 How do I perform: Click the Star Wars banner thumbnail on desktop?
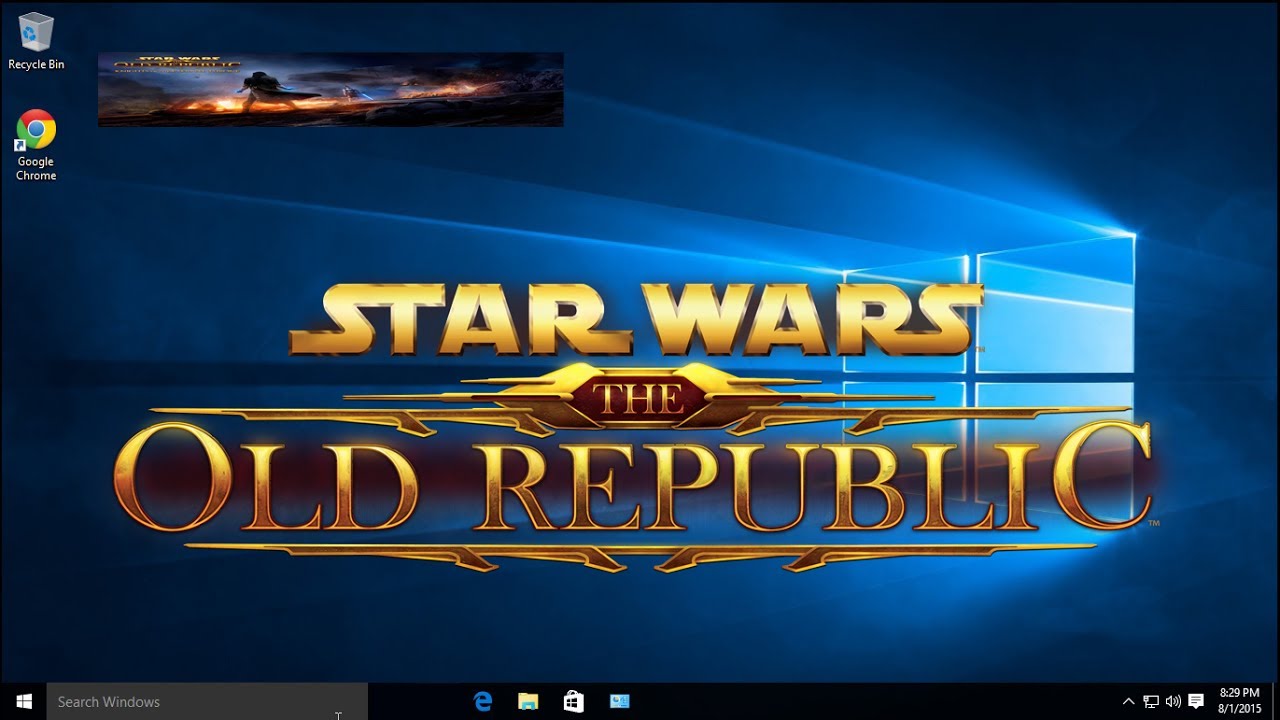330,89
